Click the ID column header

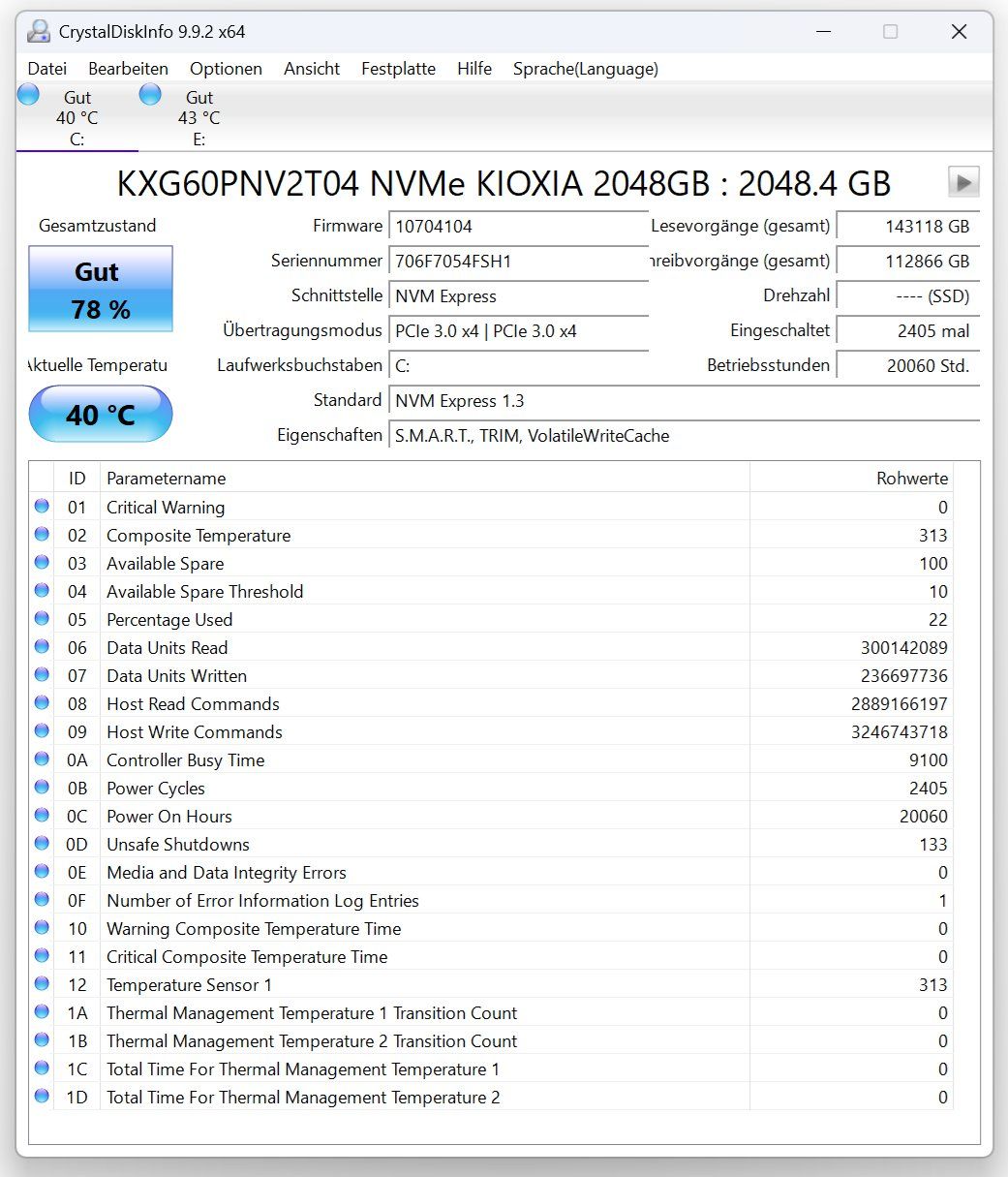[x=76, y=478]
